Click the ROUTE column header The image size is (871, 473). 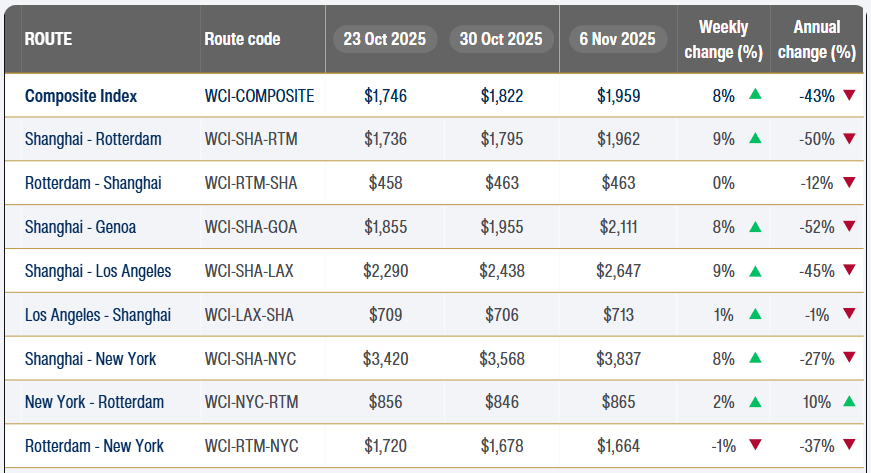point(48,39)
